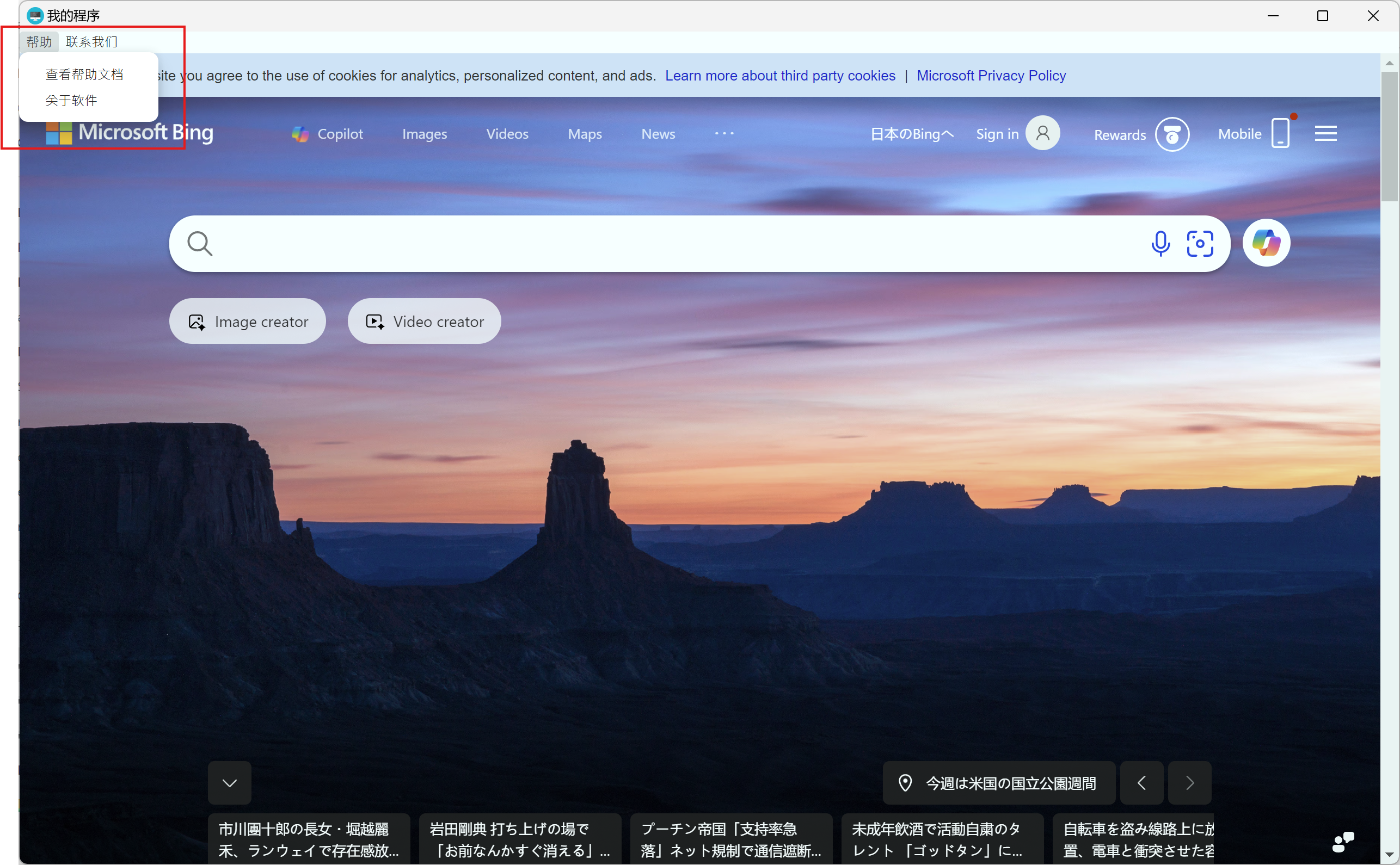Click the Rewards trophy icon
The image size is (1400, 865).
click(1171, 134)
